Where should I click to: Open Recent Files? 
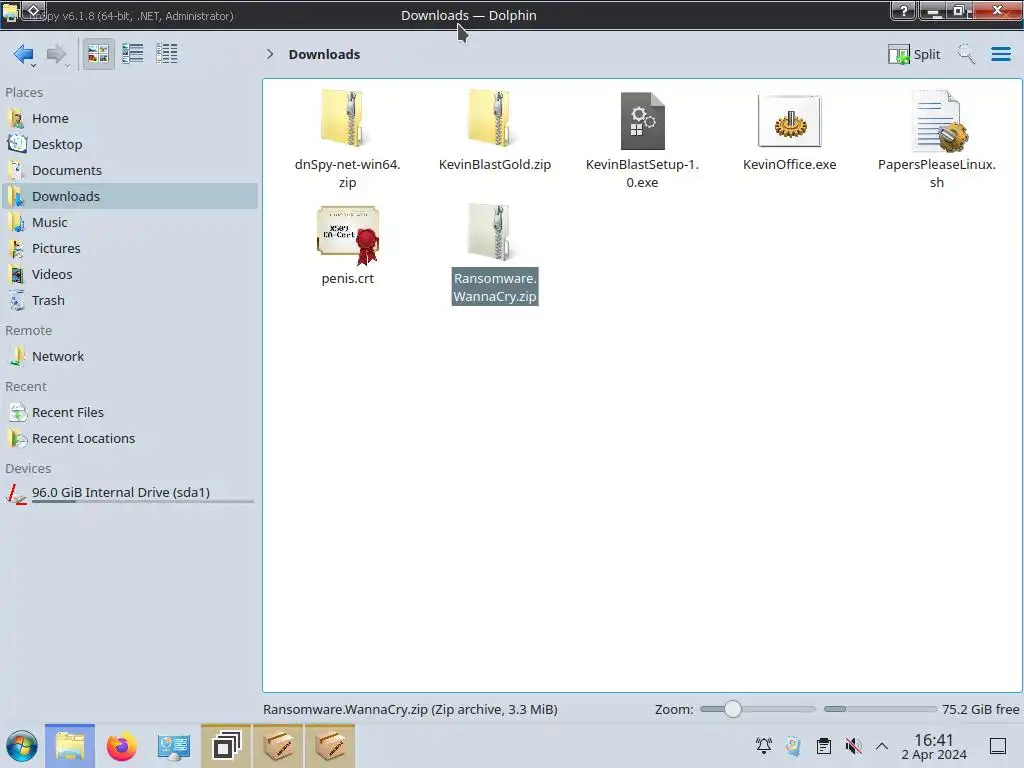coord(130,413)
